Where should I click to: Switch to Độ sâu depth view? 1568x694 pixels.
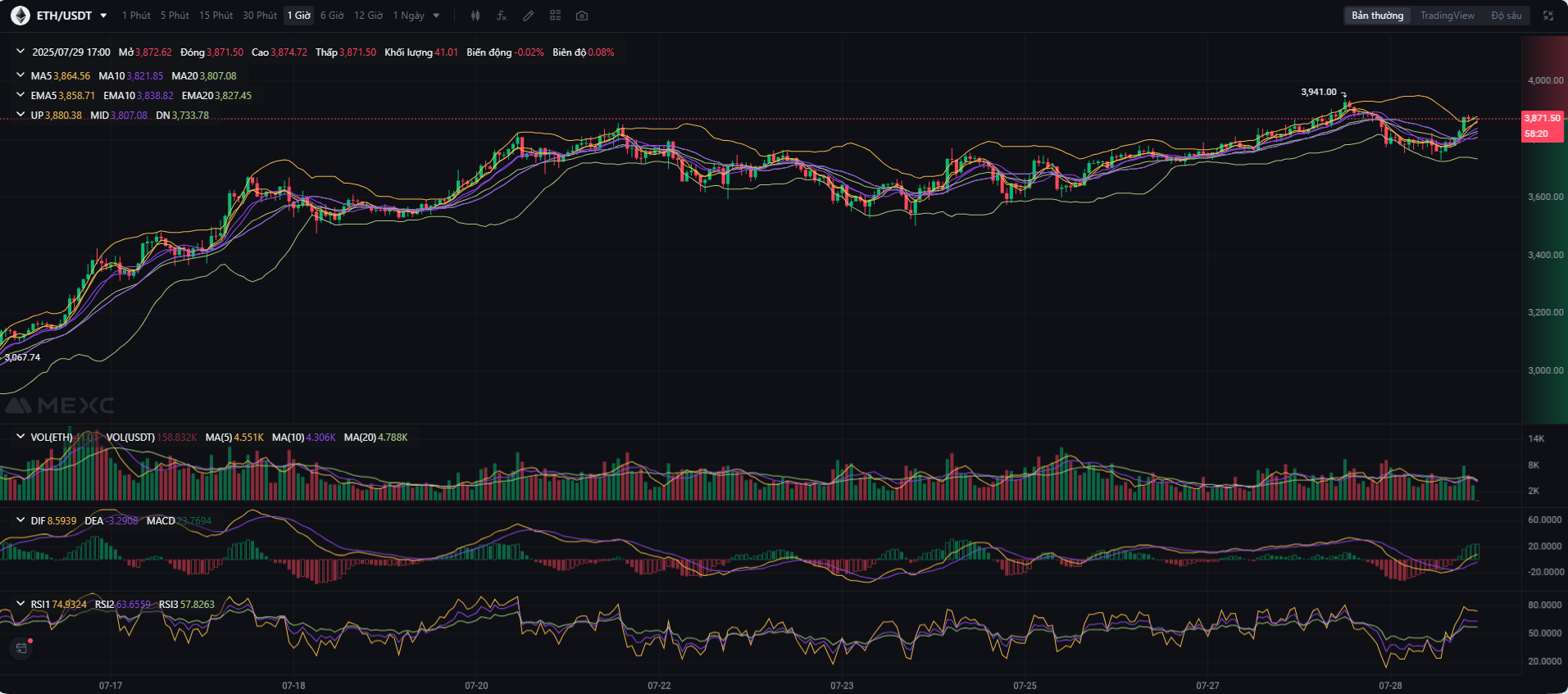tap(1507, 16)
